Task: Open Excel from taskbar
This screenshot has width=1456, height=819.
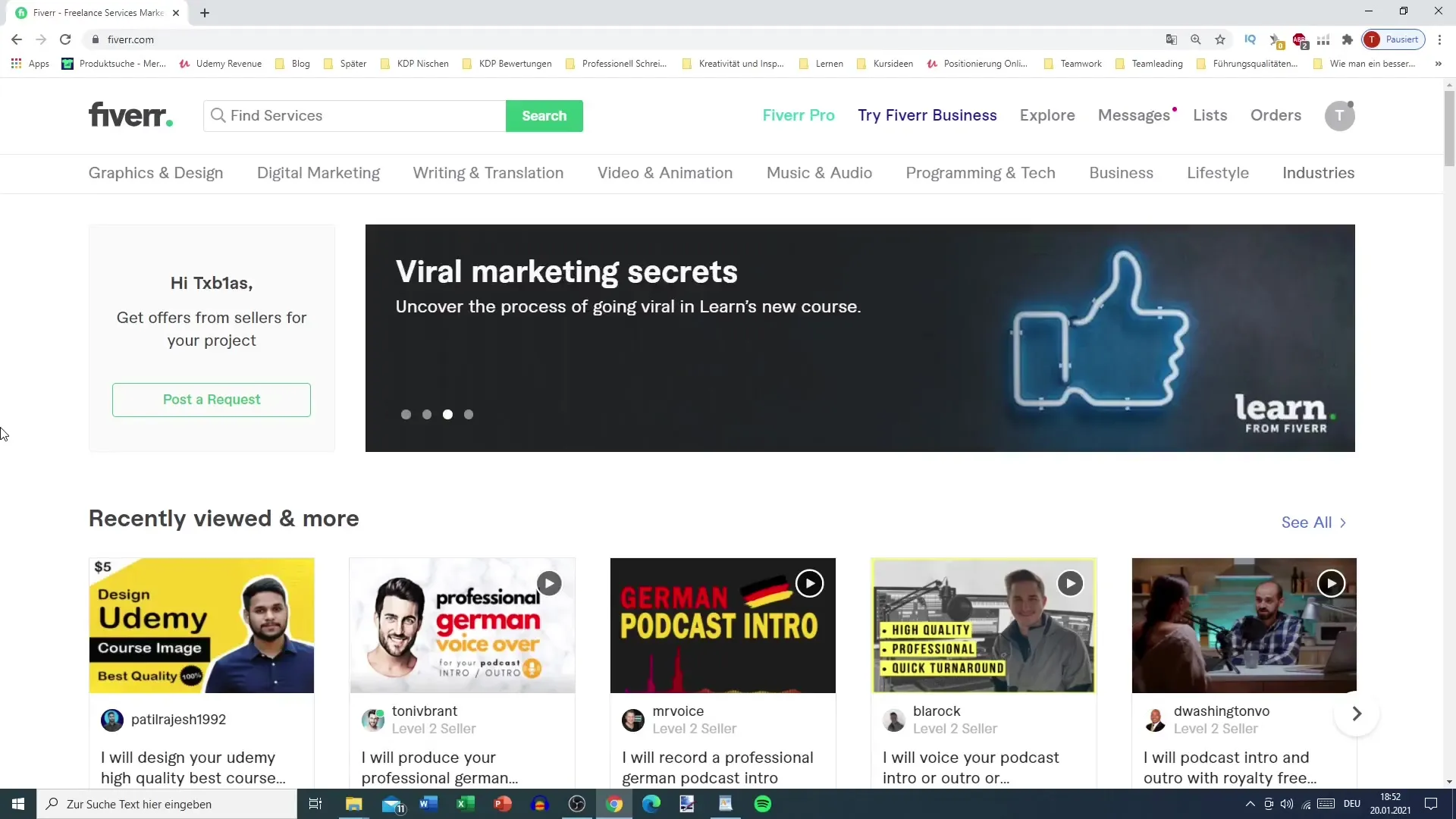Action: (466, 804)
